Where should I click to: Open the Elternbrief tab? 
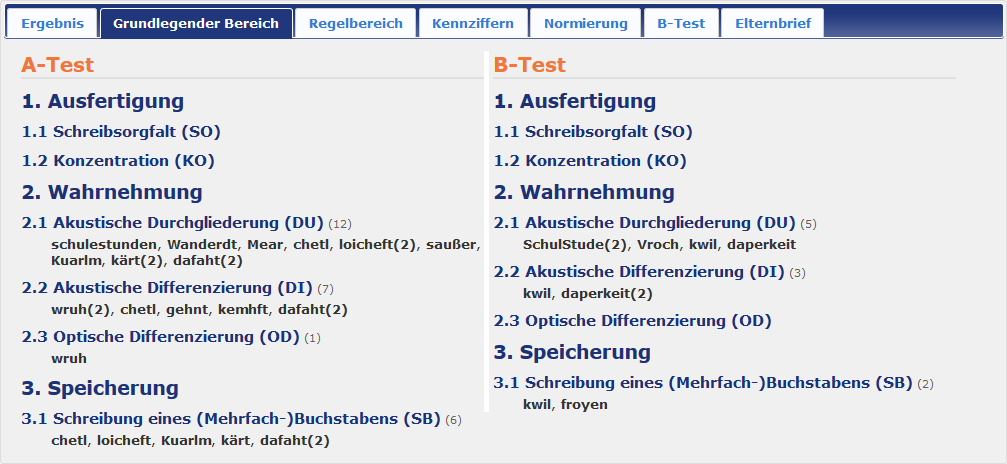[x=773, y=23]
